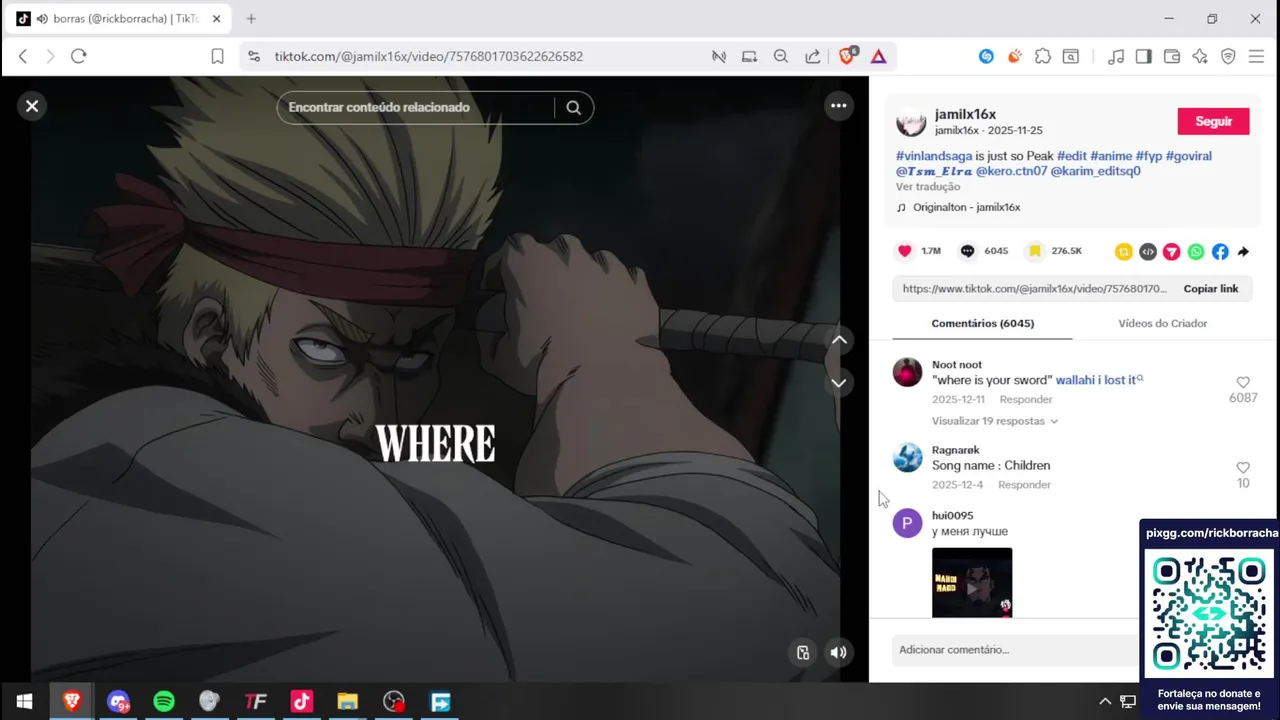The image size is (1280, 720).
Task: Show hidden system tray icons
Action: (x=1105, y=702)
